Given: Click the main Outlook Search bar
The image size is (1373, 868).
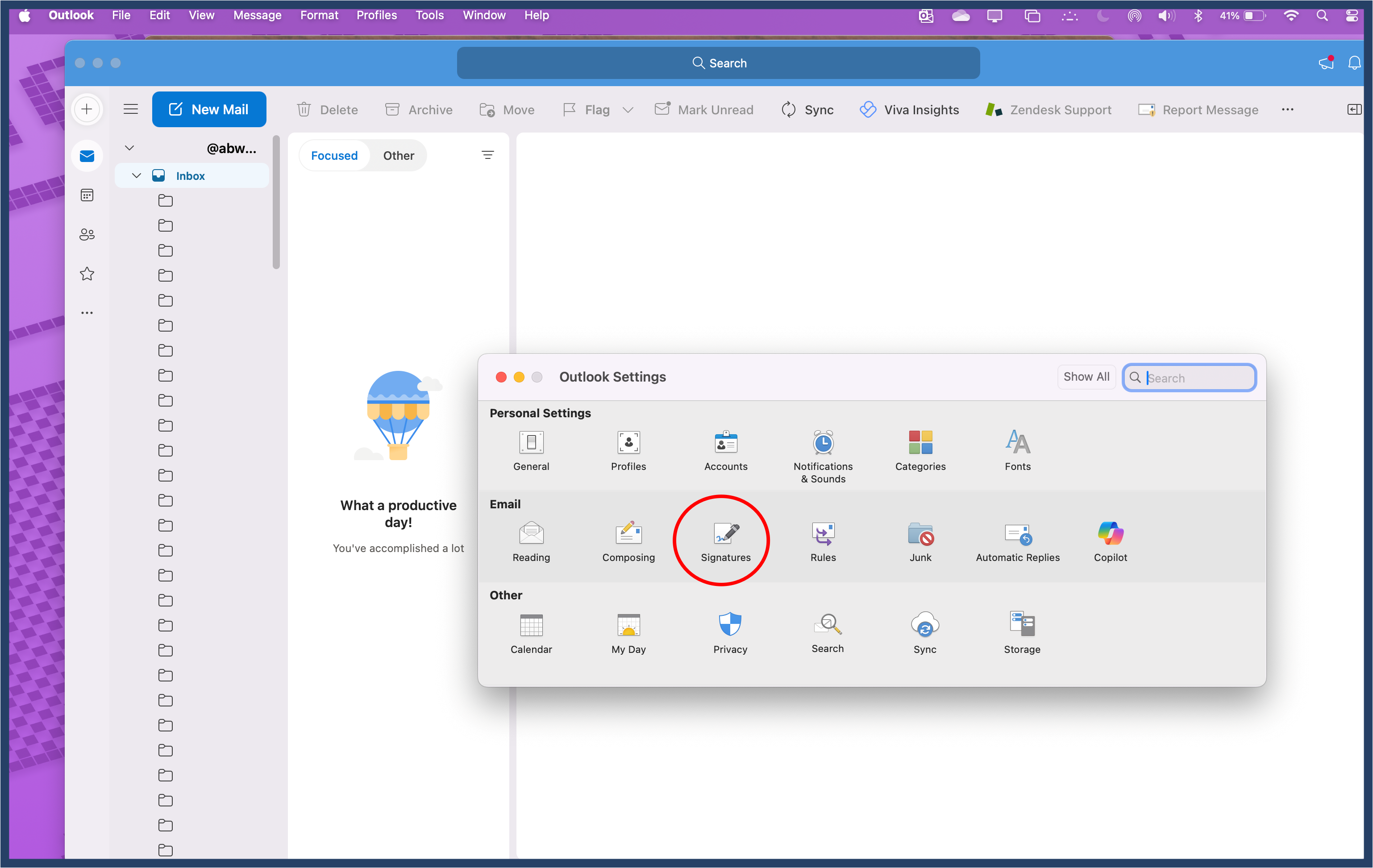Looking at the screenshot, I should point(719,62).
